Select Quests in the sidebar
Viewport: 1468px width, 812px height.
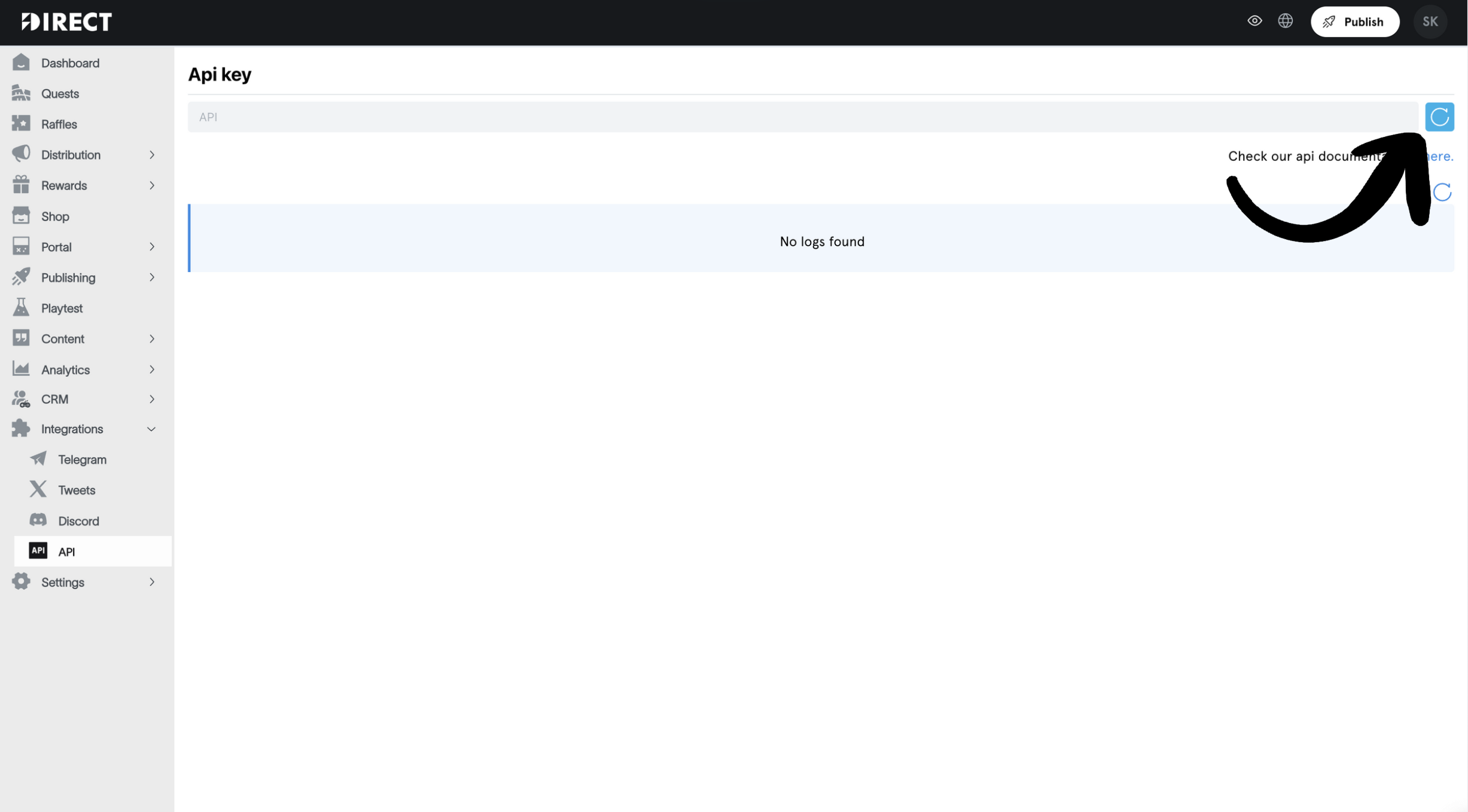(x=60, y=93)
